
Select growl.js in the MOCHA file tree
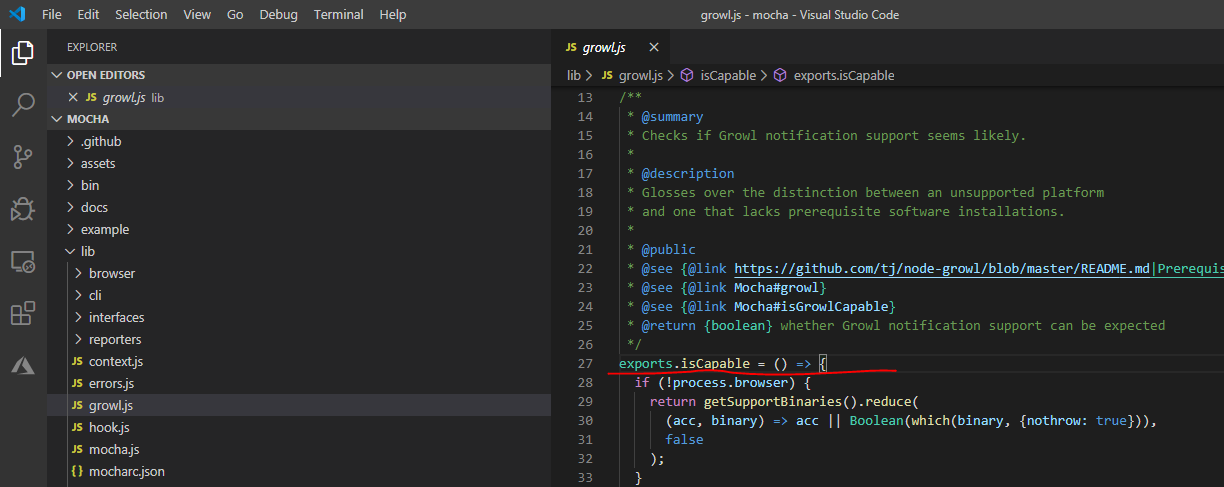coord(299,405)
